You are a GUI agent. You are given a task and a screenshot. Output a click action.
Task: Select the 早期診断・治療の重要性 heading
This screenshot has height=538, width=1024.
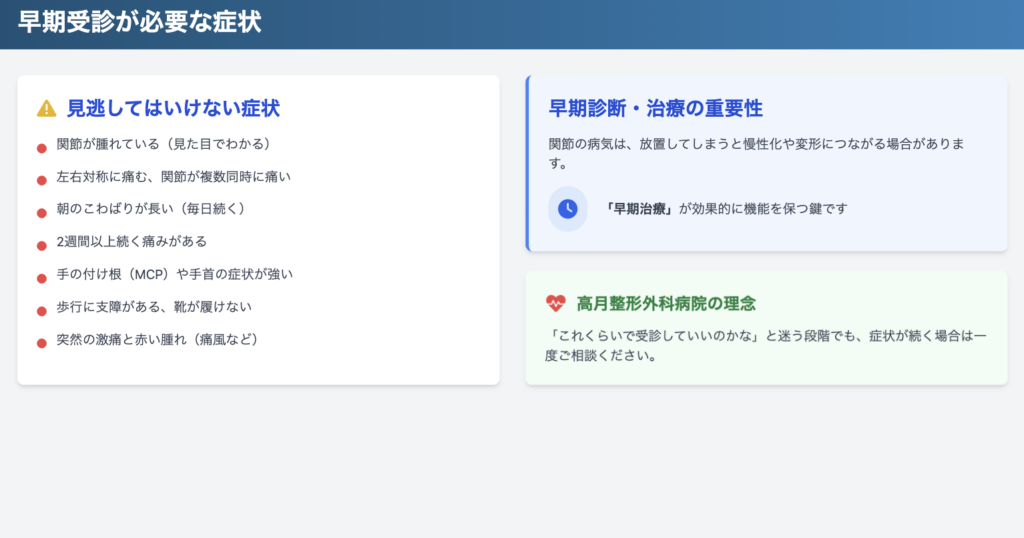(655, 108)
